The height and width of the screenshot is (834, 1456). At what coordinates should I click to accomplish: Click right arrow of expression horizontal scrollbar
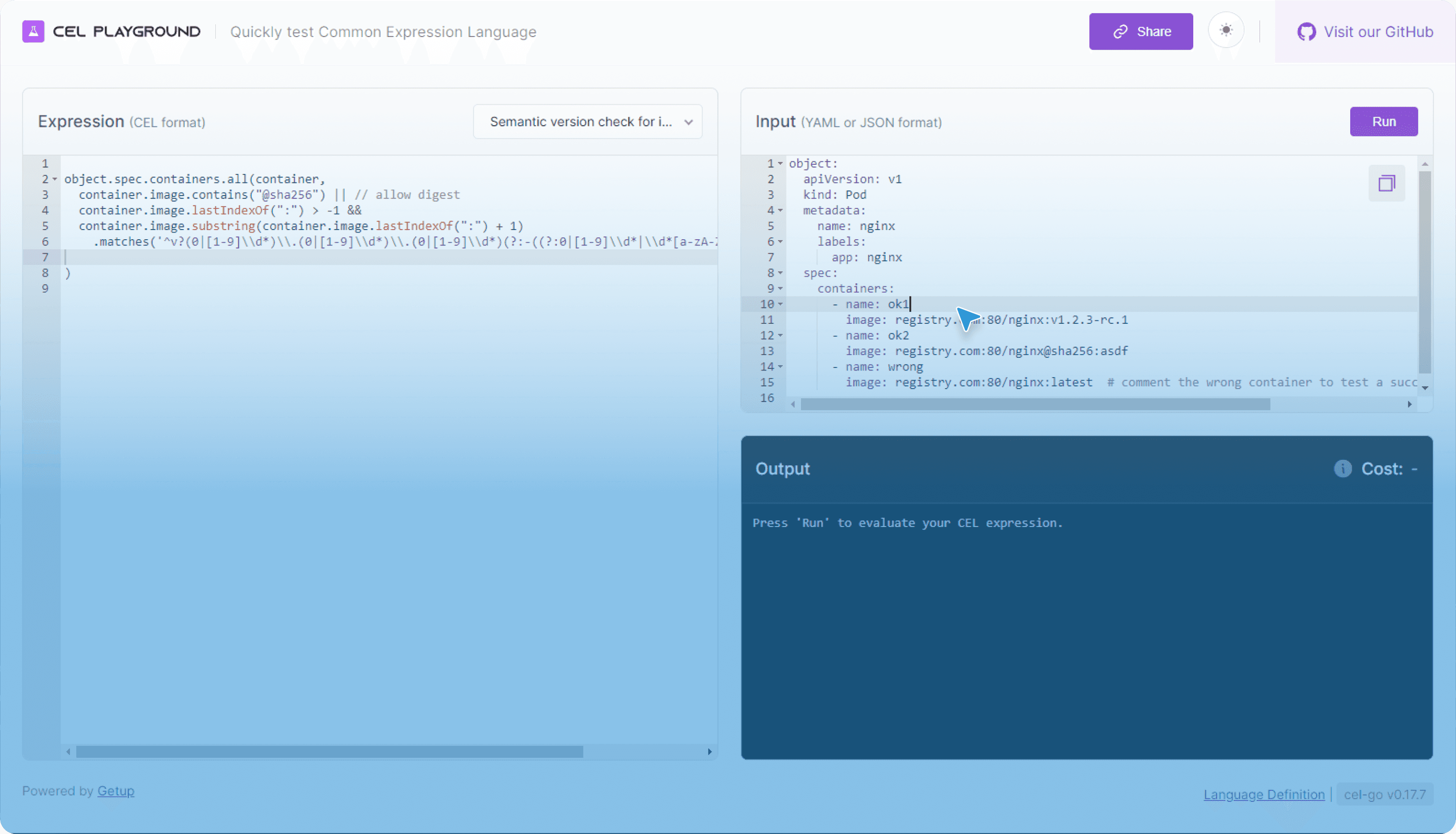(709, 752)
